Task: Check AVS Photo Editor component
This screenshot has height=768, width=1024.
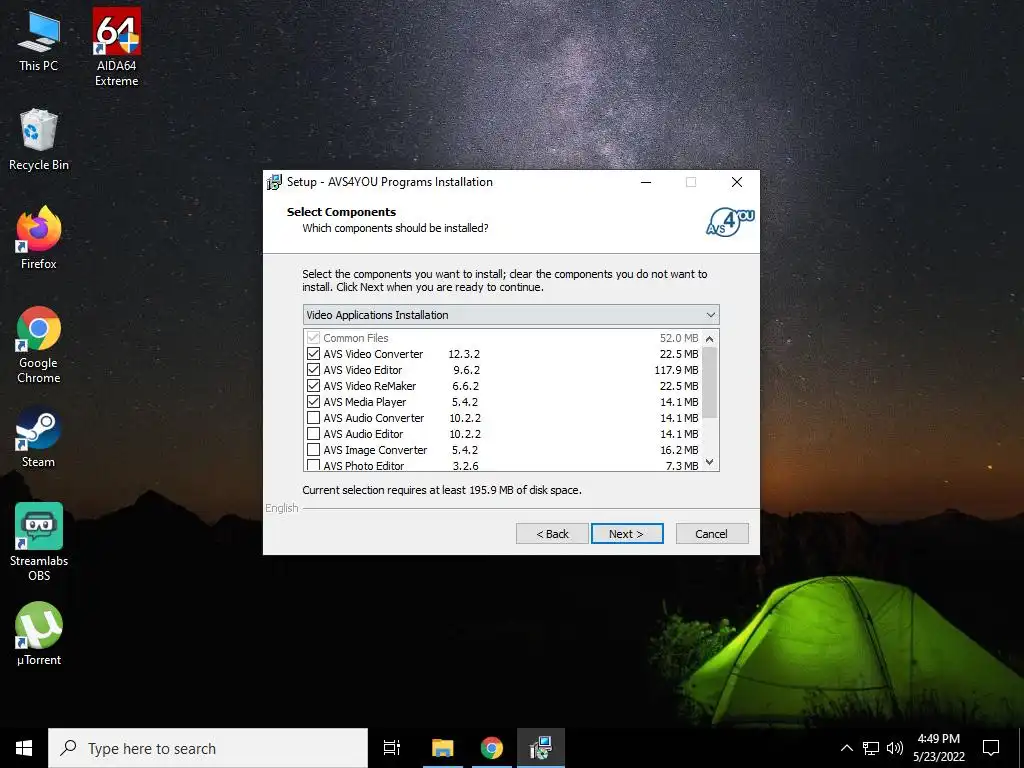Action: tap(313, 465)
